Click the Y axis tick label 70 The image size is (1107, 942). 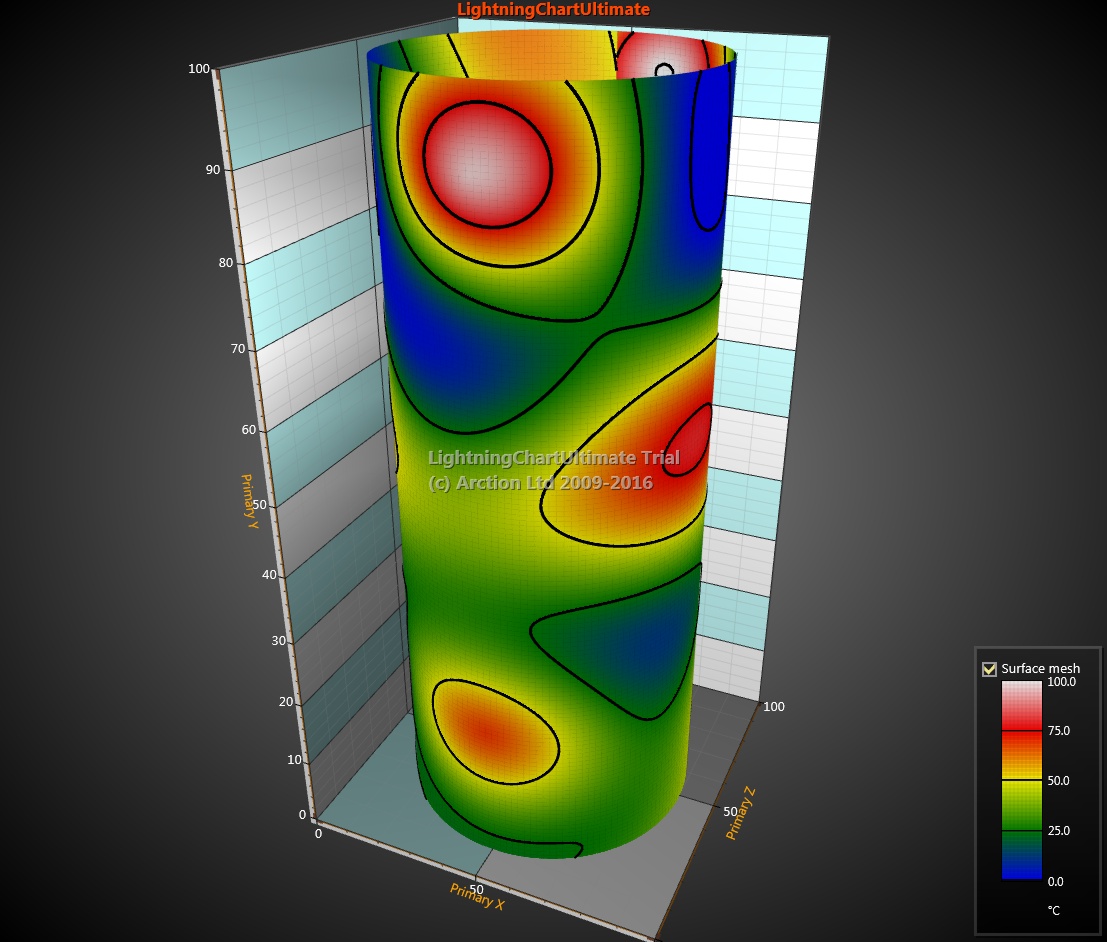coord(238,349)
